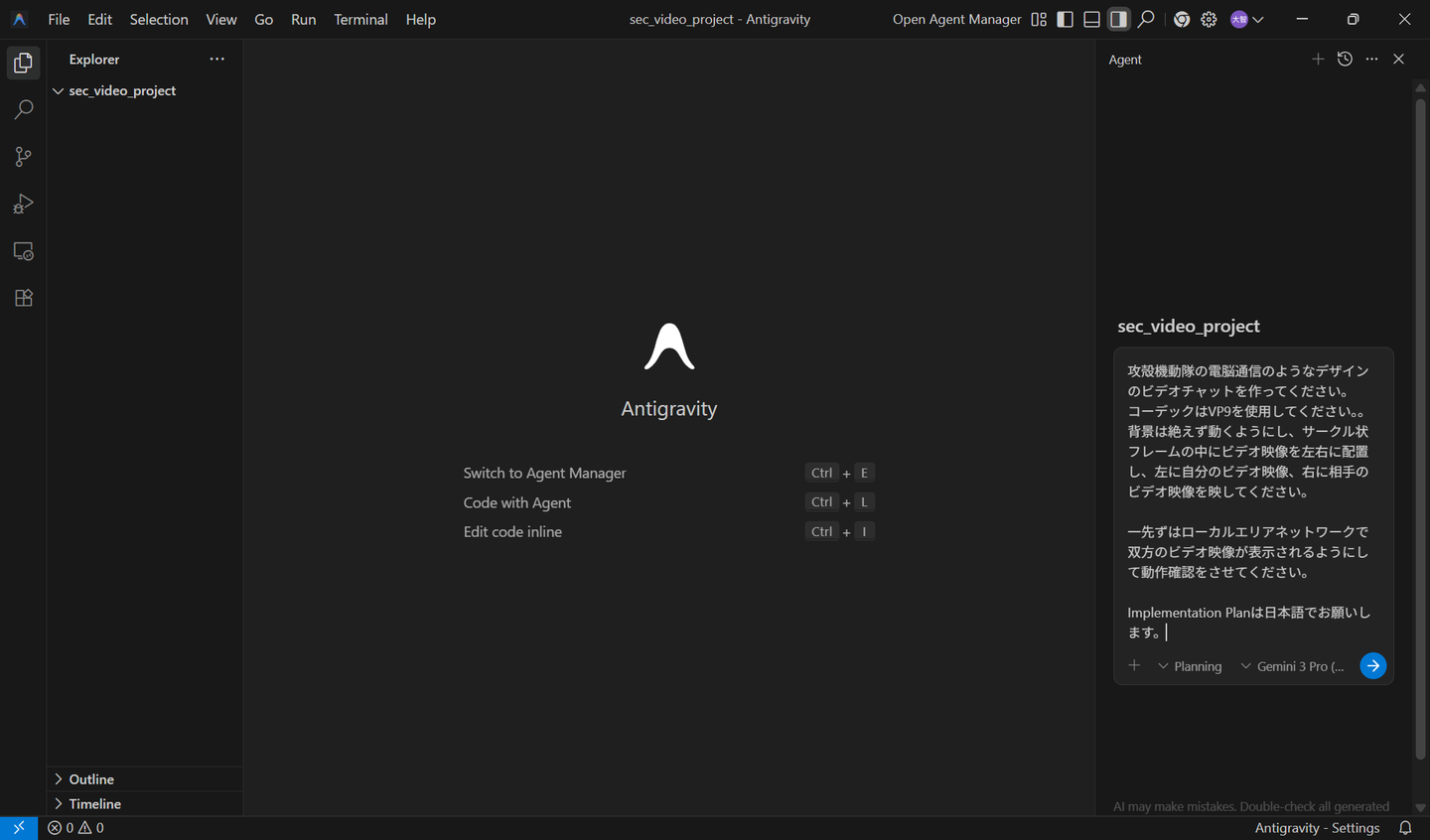Open the View menu
The width and height of the screenshot is (1430, 840).
[221, 19]
